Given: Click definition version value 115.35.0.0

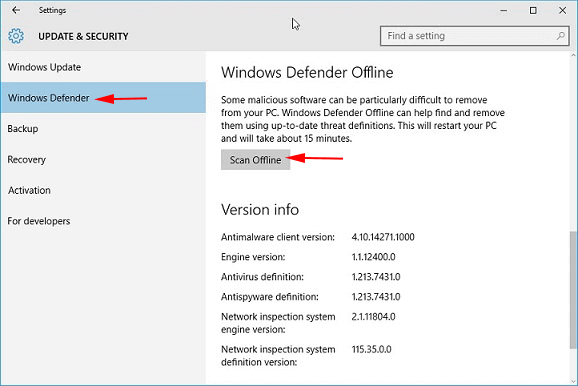Looking at the screenshot, I should coord(372,349).
